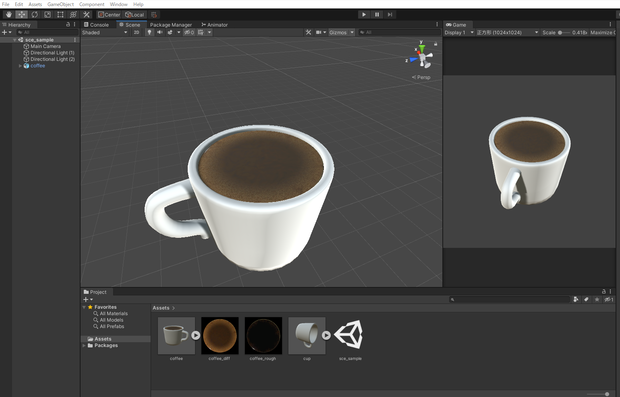
Task: Open the Shaded draw mode dropdown
Action: (105, 32)
